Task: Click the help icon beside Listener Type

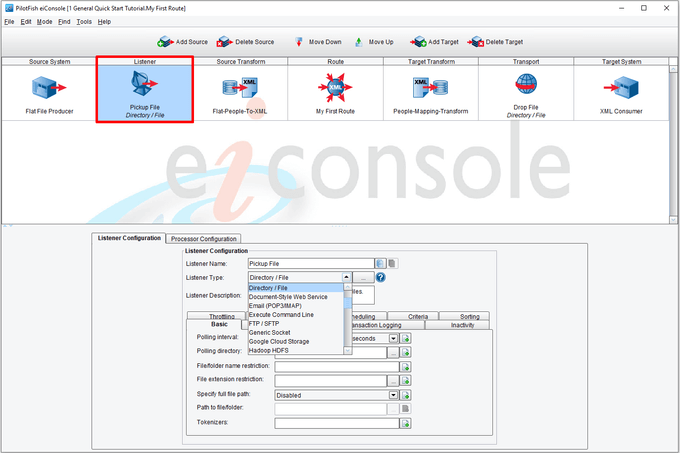Action: point(380,277)
